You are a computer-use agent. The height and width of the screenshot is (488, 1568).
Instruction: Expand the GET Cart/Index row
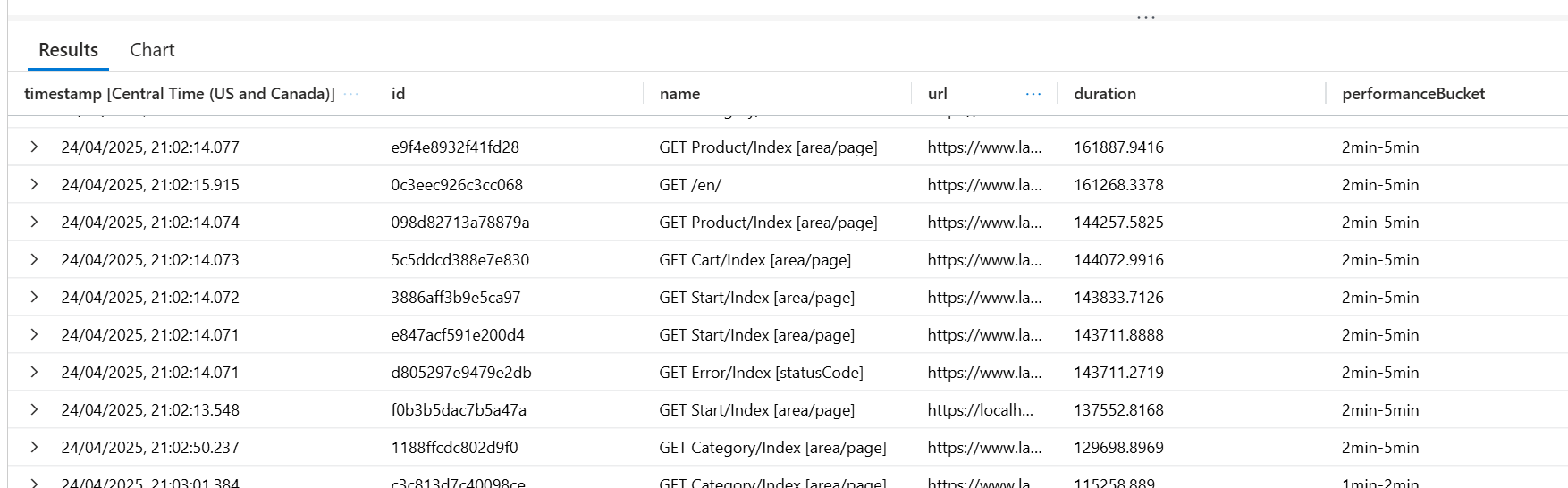point(34,259)
